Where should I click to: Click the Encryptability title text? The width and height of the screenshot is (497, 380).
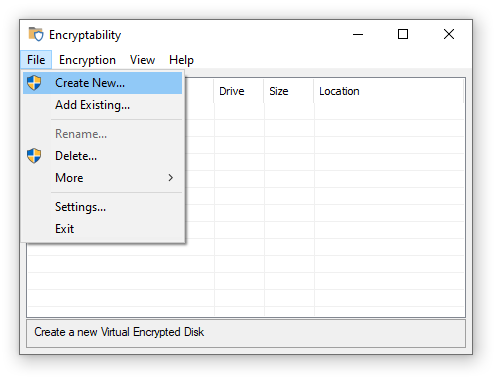tap(85, 35)
